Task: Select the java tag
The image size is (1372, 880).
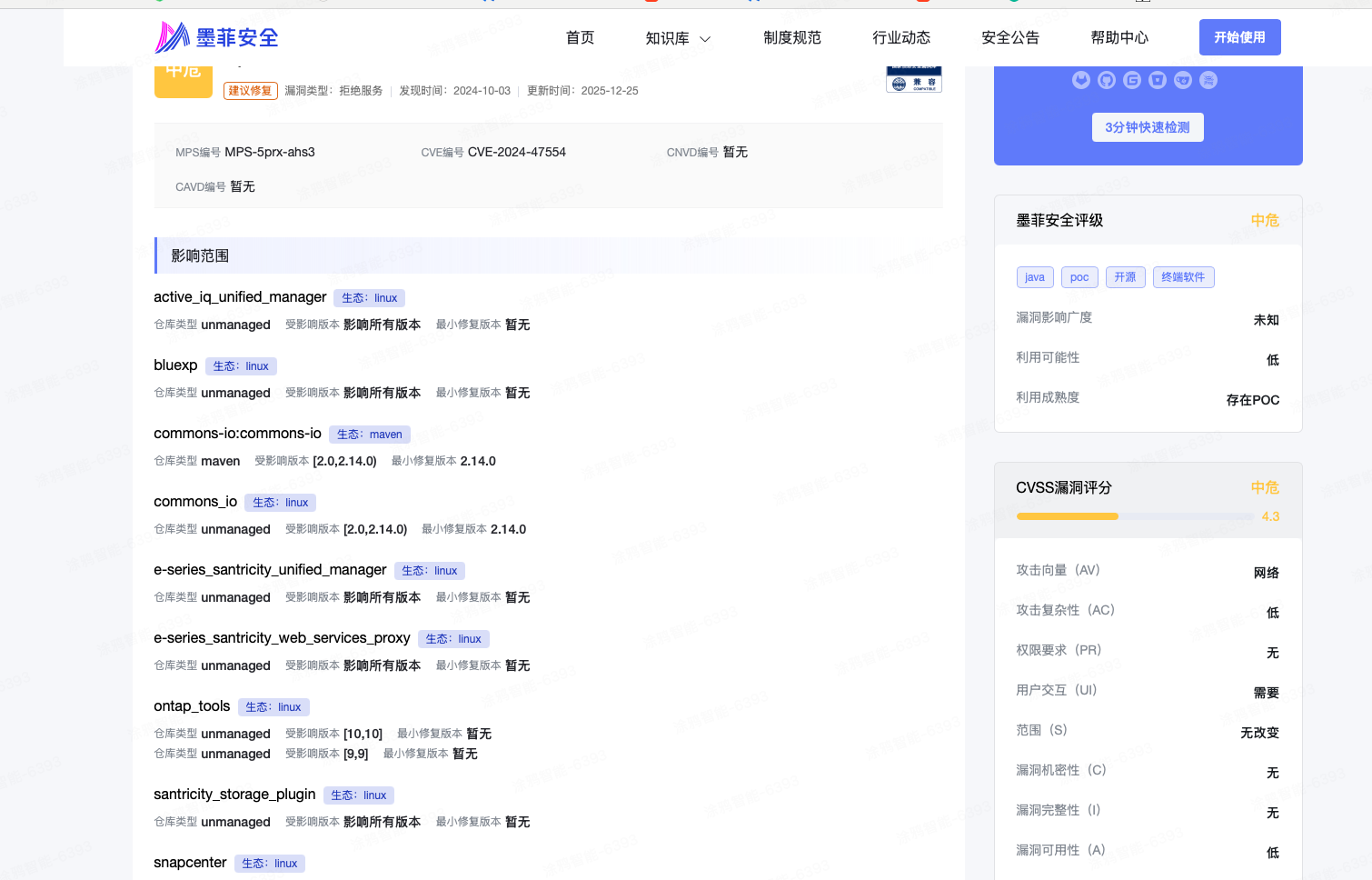Action: point(1035,277)
